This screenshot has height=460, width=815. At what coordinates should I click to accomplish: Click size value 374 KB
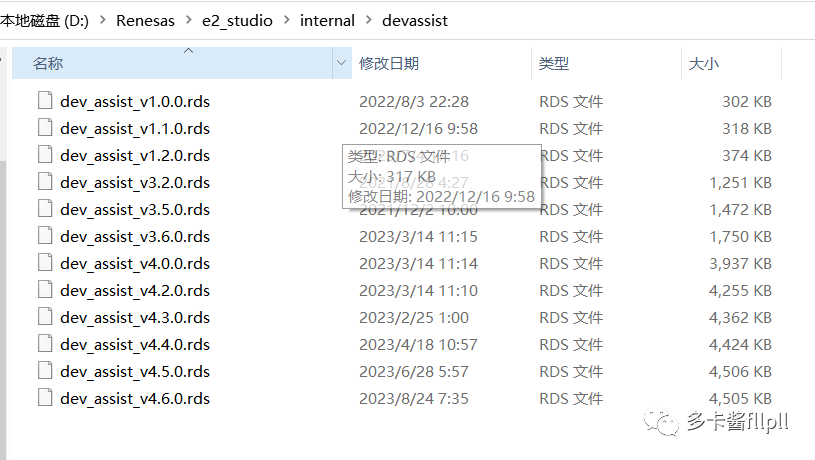(747, 155)
